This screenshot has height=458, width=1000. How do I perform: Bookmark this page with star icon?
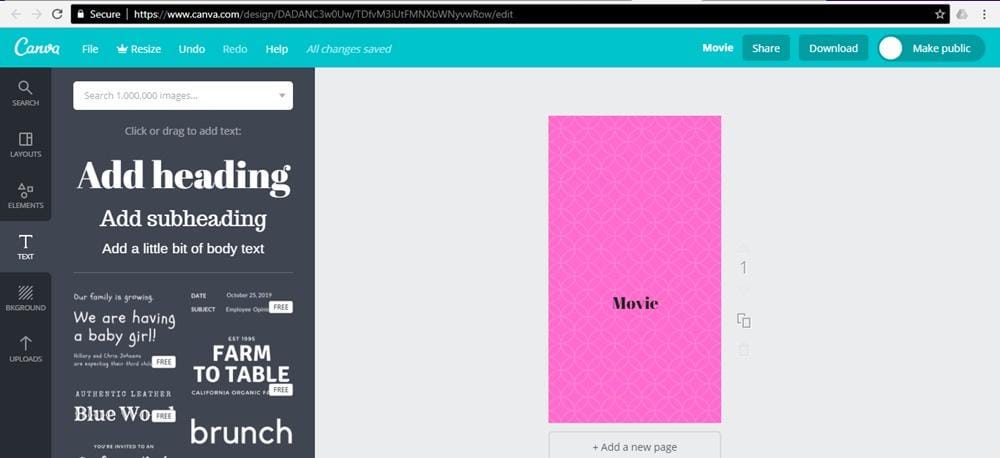click(940, 14)
